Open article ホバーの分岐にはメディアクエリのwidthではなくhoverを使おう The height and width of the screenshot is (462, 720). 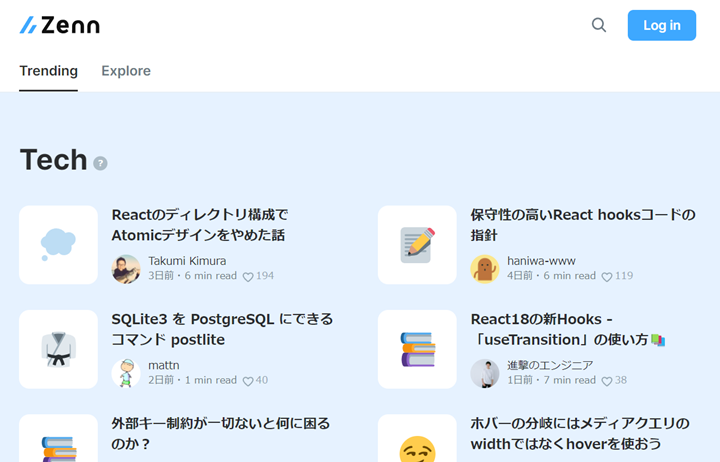pos(580,434)
